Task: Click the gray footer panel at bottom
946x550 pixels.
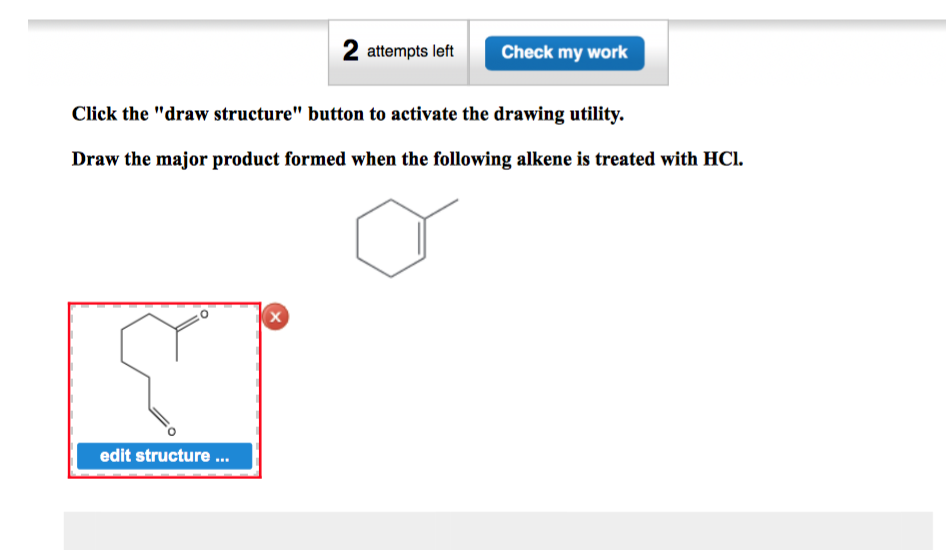Action: point(498,531)
